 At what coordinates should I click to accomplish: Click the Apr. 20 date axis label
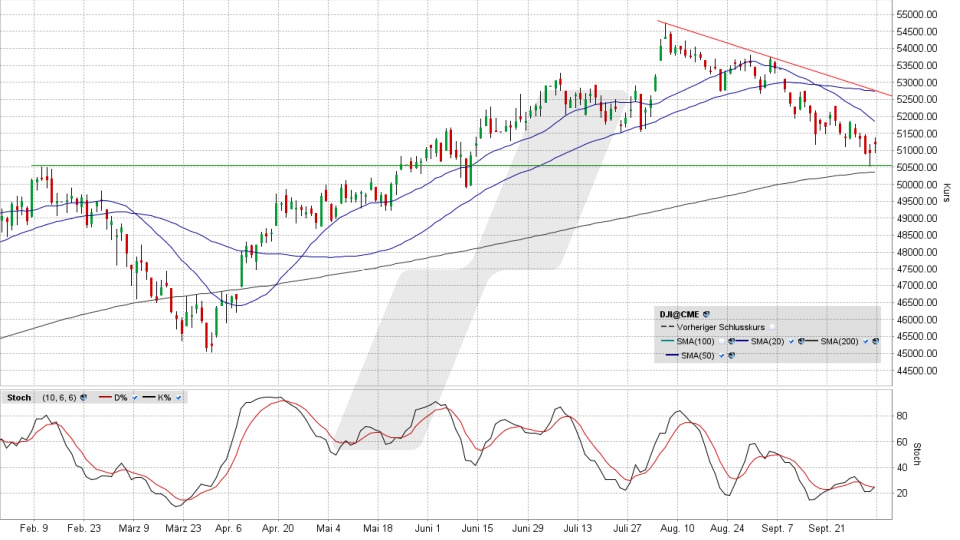[x=278, y=528]
